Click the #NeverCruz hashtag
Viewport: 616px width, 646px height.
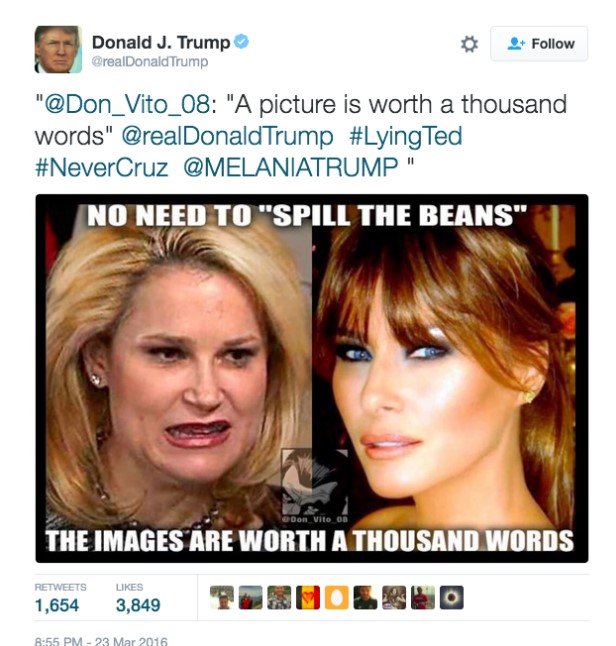(x=102, y=168)
